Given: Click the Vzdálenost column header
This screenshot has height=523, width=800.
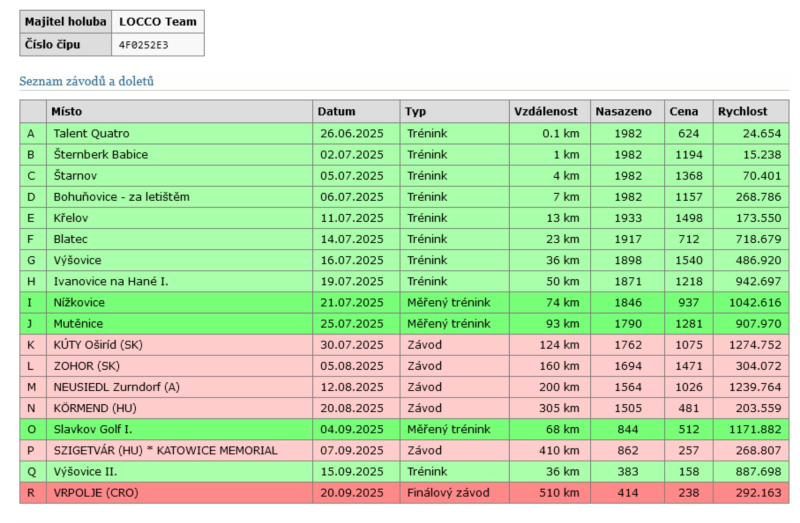Looking at the screenshot, I should click(x=545, y=112).
